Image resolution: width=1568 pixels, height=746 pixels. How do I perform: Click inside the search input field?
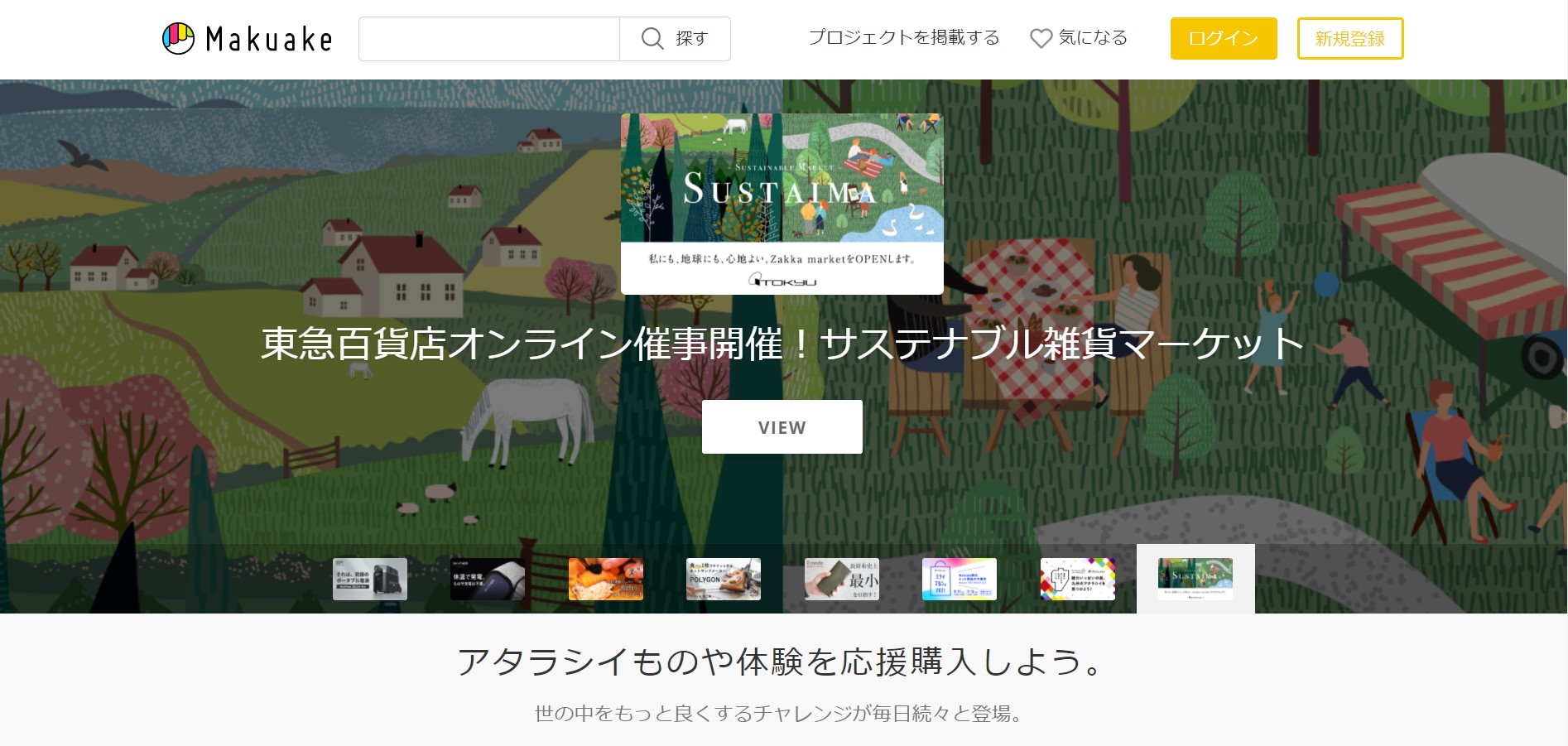489,39
